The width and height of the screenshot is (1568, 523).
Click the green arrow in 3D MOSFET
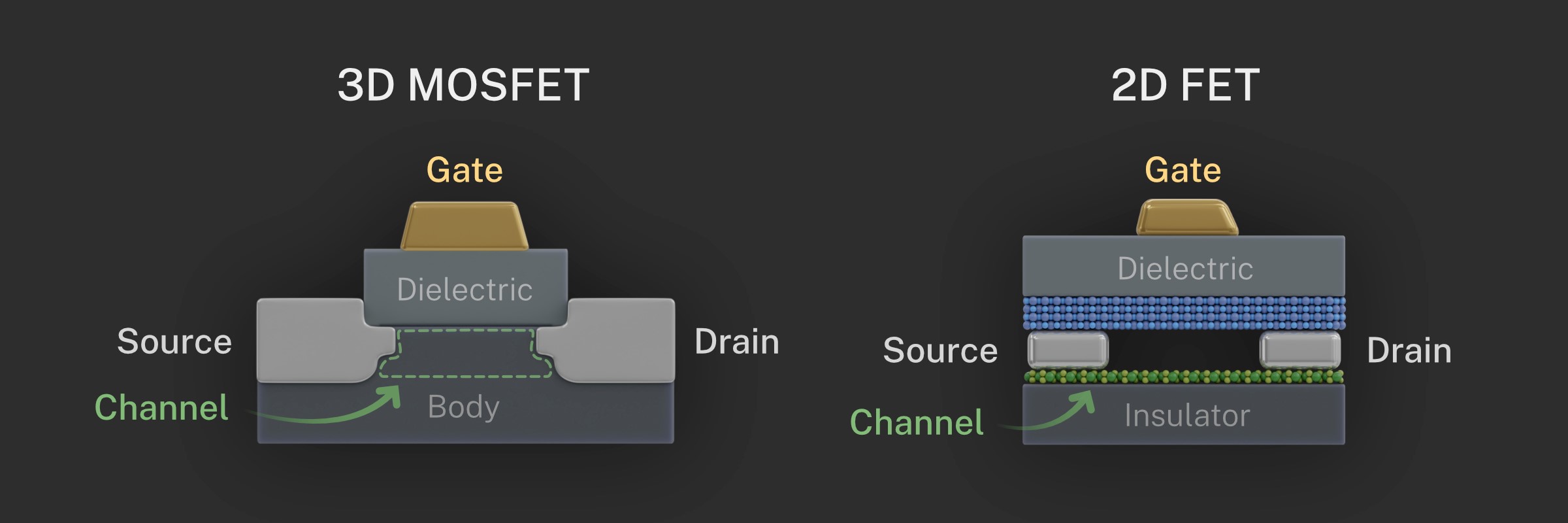coord(325,405)
